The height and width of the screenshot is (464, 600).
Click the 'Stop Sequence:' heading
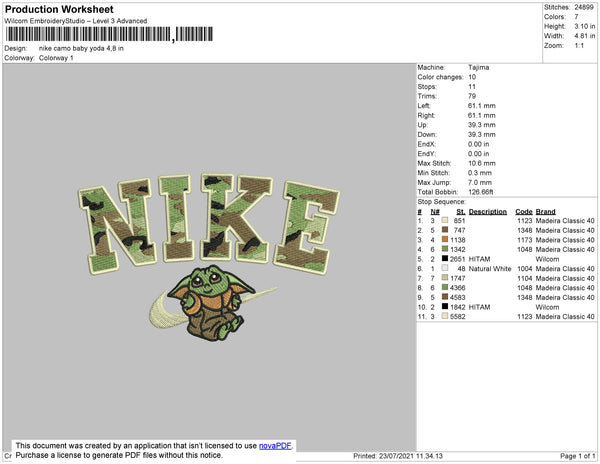click(x=441, y=202)
